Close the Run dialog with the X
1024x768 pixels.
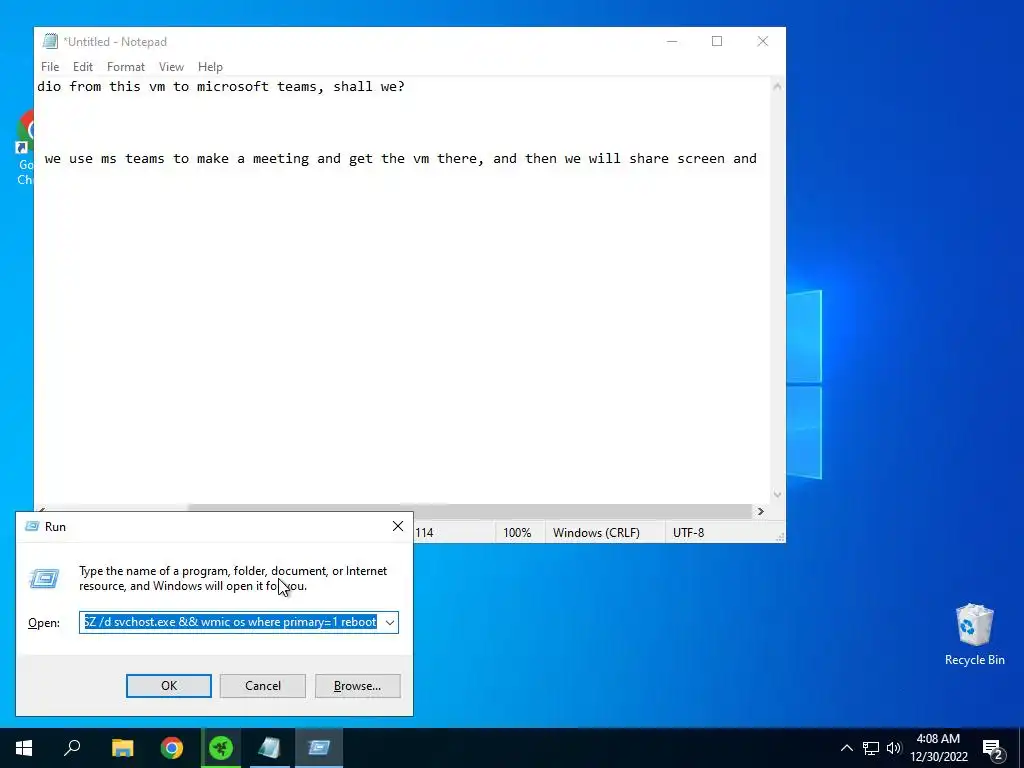tap(398, 526)
